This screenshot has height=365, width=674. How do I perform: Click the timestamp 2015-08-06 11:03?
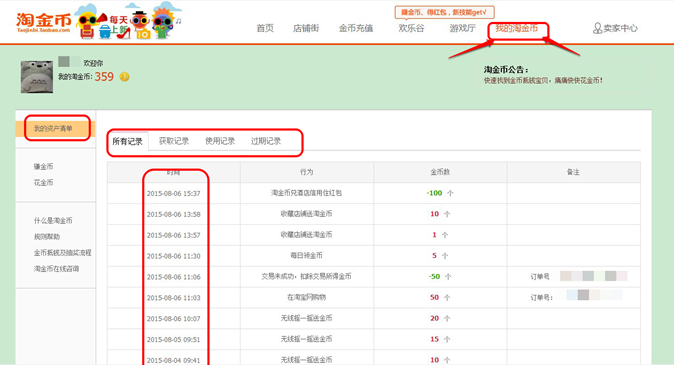point(174,298)
